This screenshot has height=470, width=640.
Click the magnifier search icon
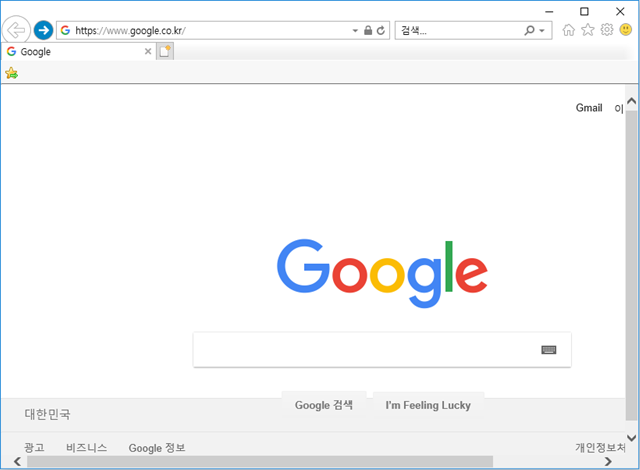(529, 30)
